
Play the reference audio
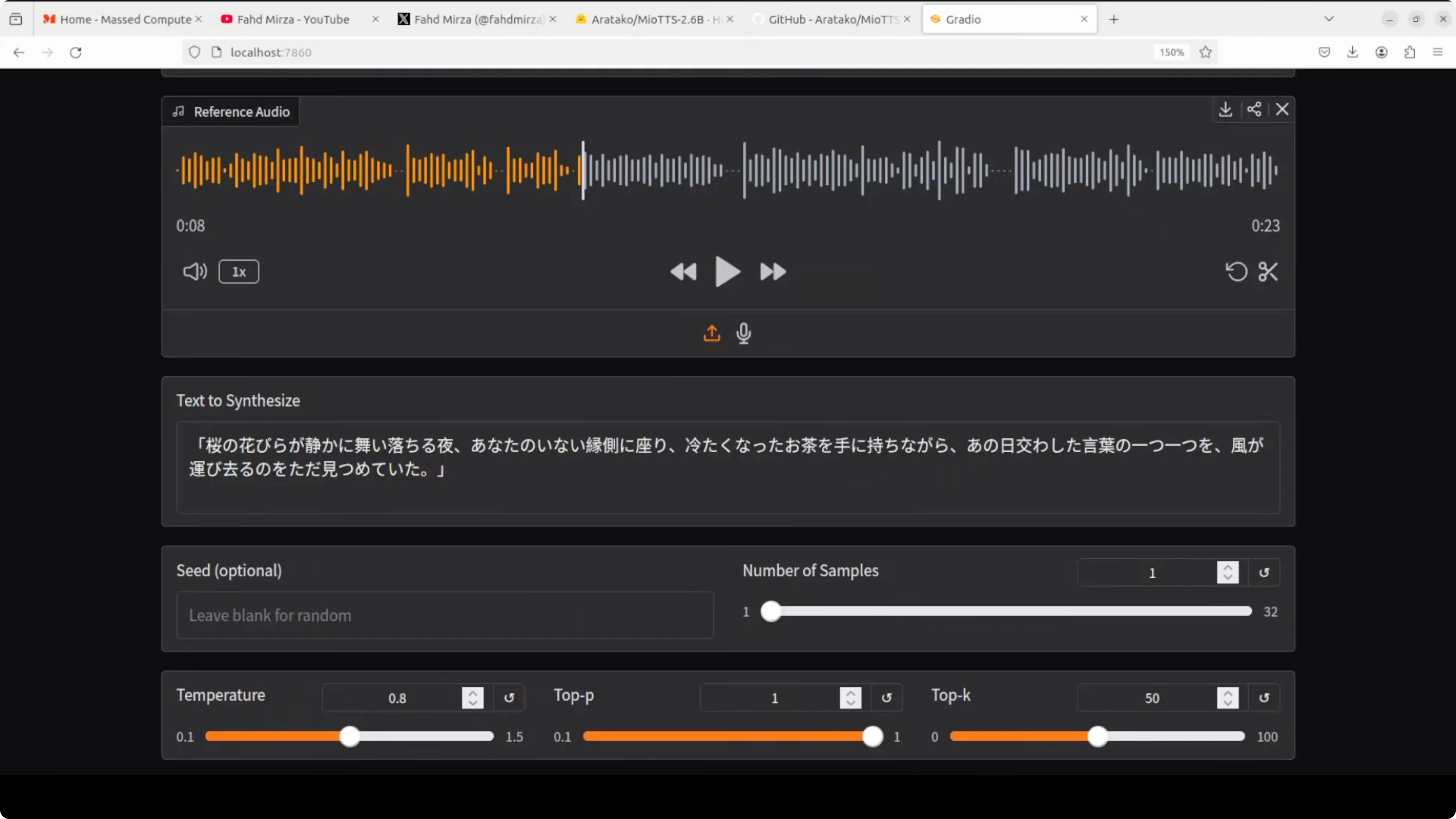pyautogui.click(x=727, y=272)
